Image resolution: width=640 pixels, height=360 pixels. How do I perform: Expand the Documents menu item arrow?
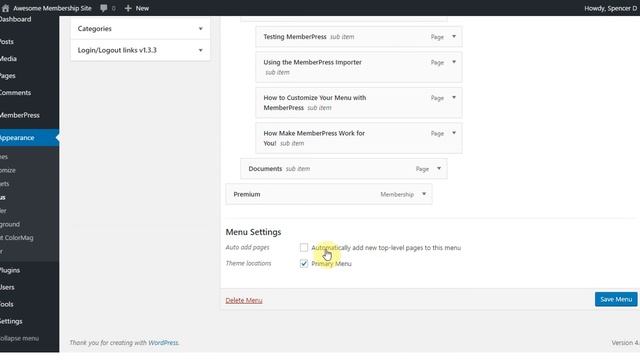click(x=439, y=169)
